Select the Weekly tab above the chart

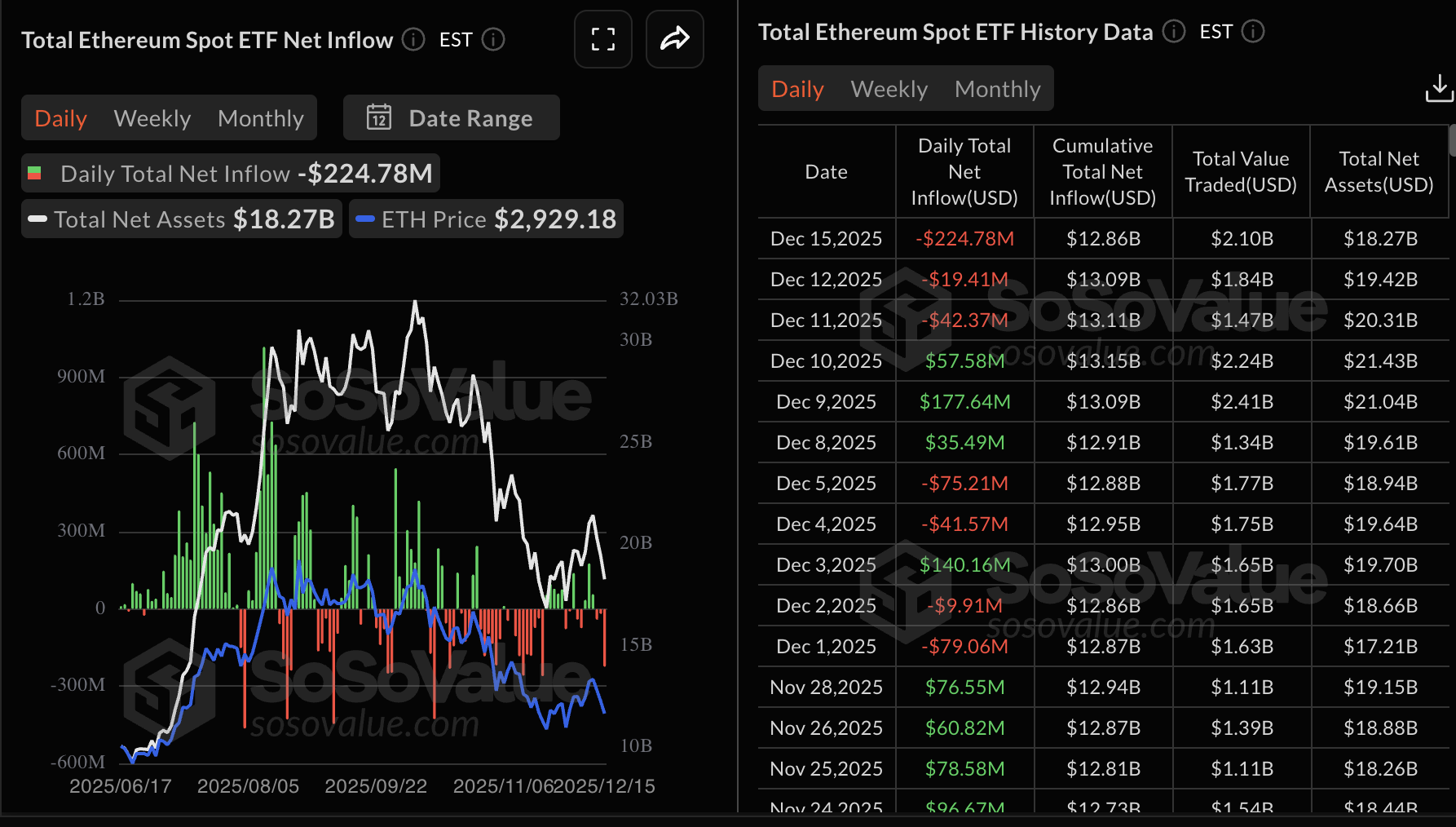point(152,117)
